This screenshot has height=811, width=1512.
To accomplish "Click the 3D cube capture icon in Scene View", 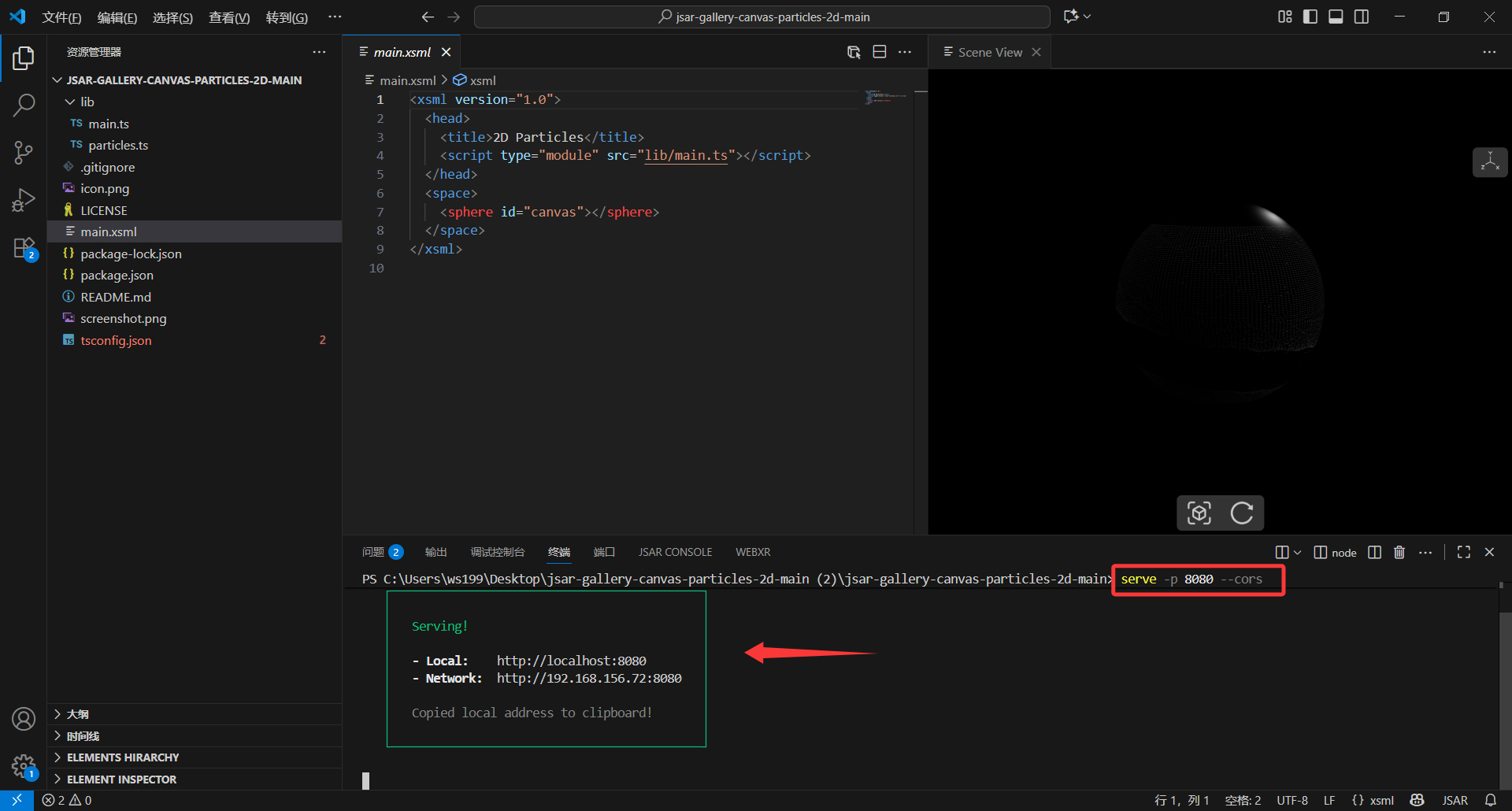I will tap(1199, 513).
